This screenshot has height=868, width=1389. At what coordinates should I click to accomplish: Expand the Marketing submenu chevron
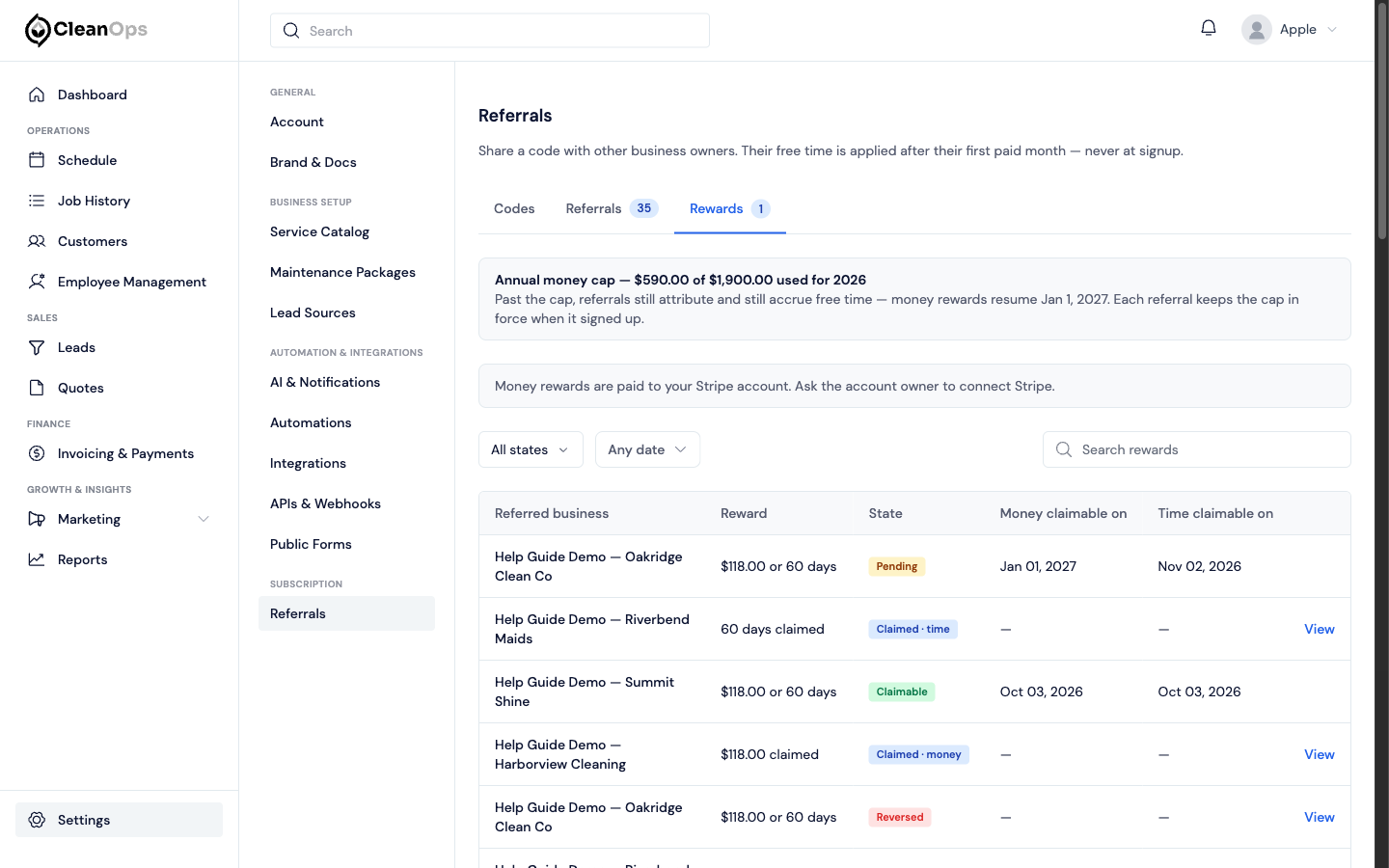(x=204, y=519)
